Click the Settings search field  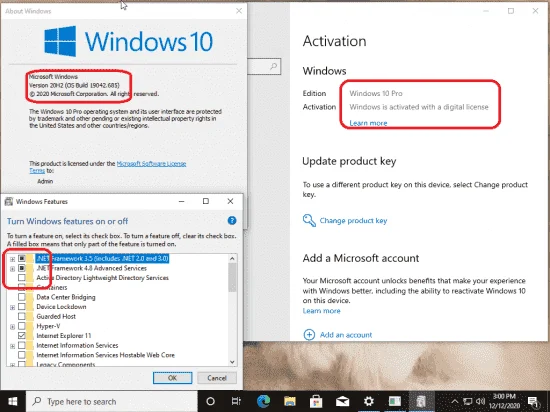click(264, 66)
